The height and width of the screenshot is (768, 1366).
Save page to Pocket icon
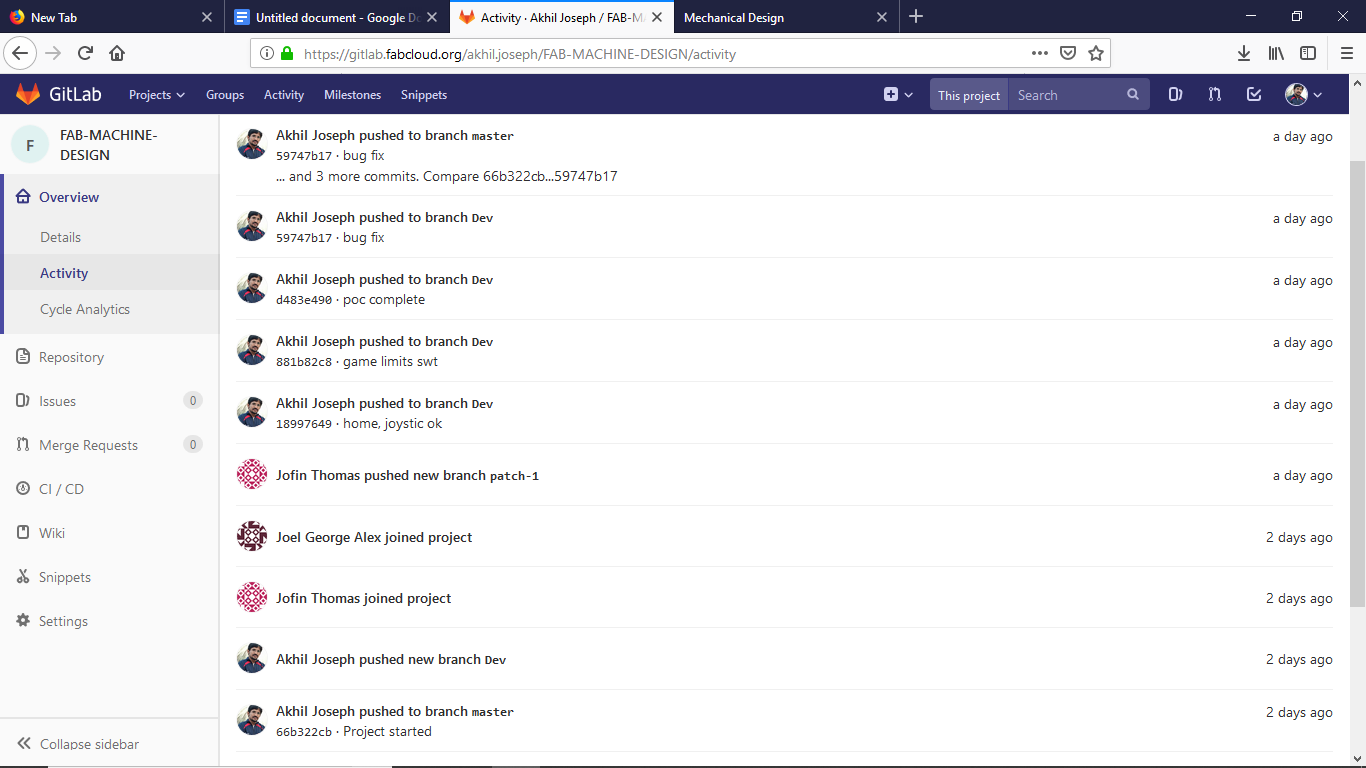click(1068, 53)
